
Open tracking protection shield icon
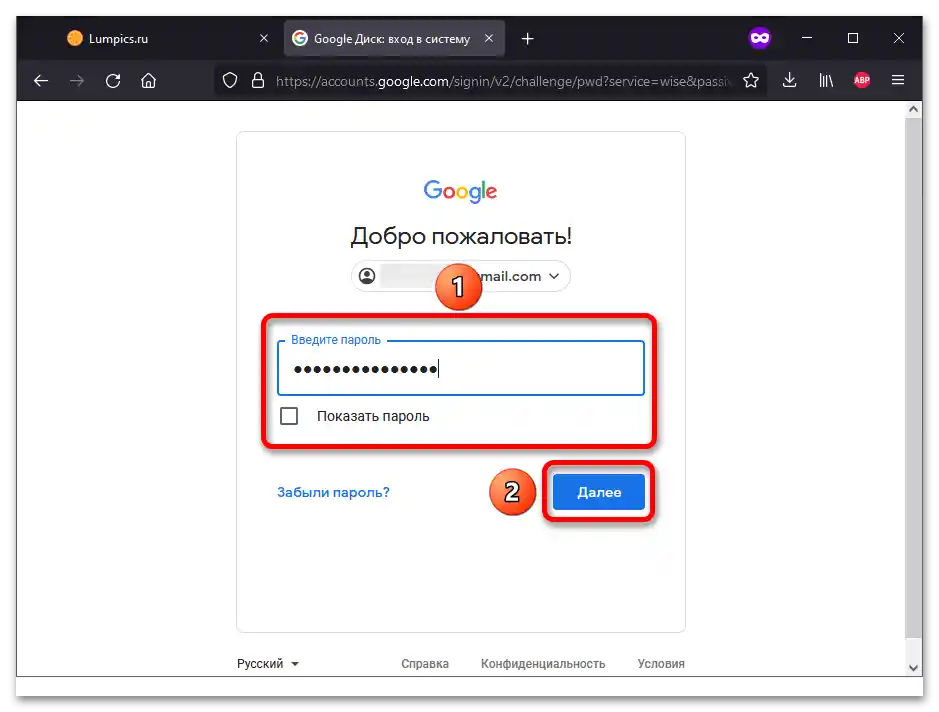230,80
